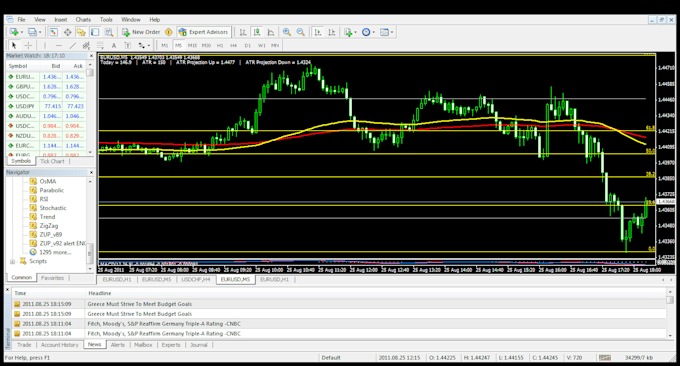Select the trendline drawing tool
The image size is (680, 366).
72,45
